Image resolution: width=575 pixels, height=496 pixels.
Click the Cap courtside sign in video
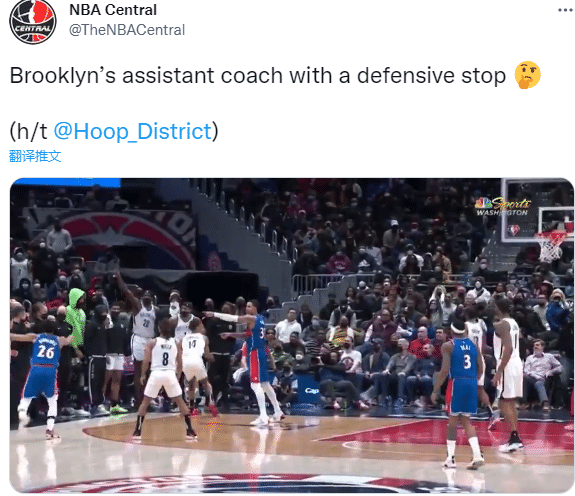(311, 391)
